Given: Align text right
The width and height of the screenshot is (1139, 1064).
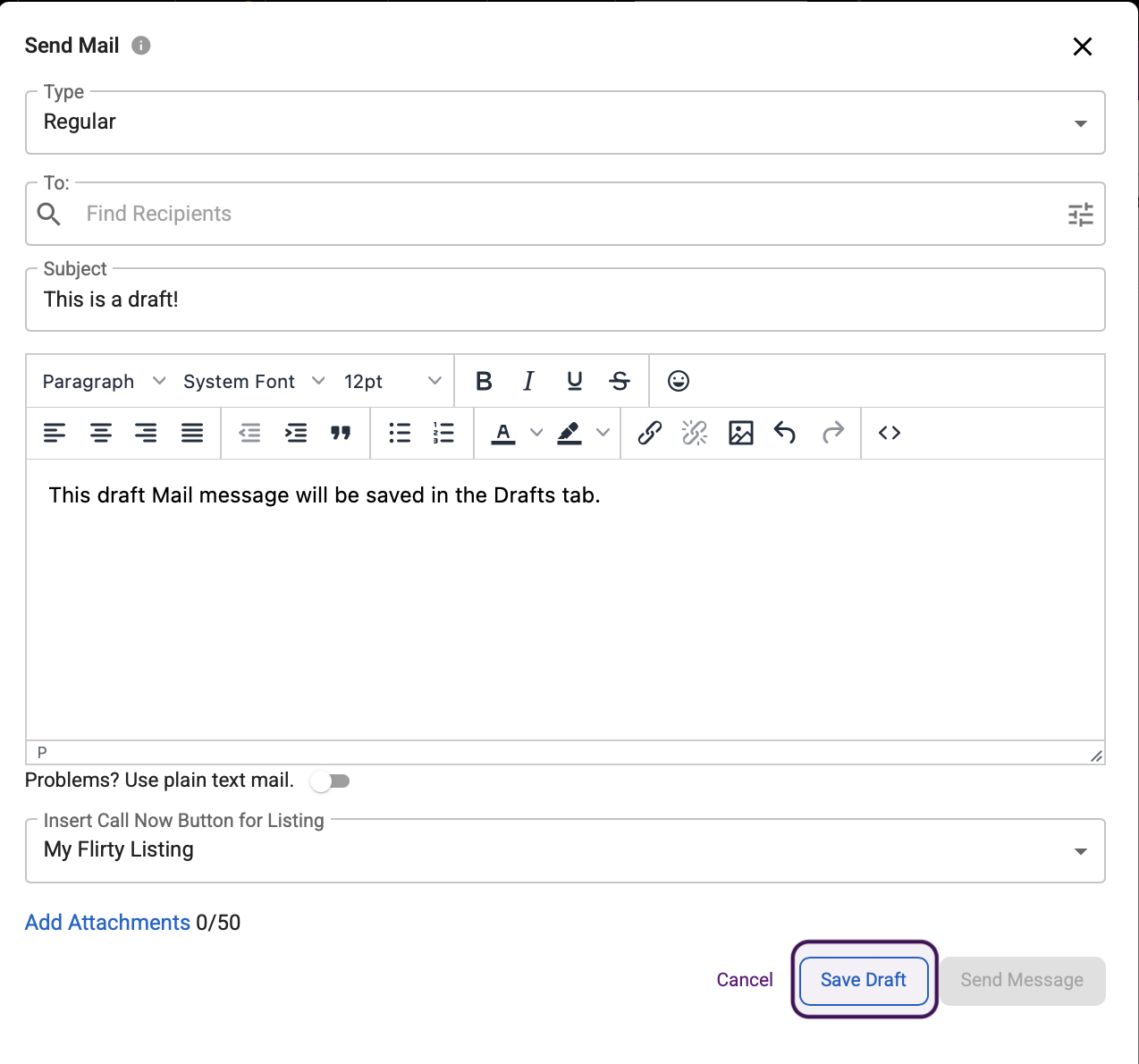Looking at the screenshot, I should point(146,434).
